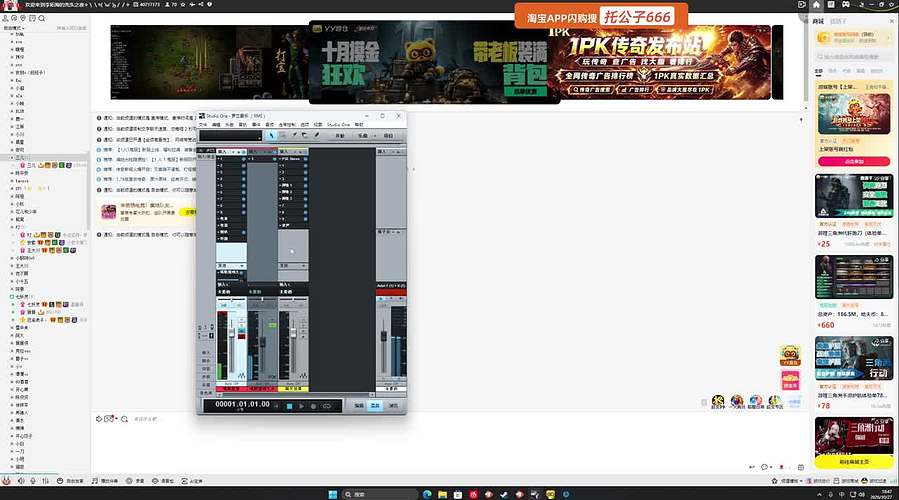
Task: Adjust the pan slider on second mixer channel
Action: click(x=262, y=299)
